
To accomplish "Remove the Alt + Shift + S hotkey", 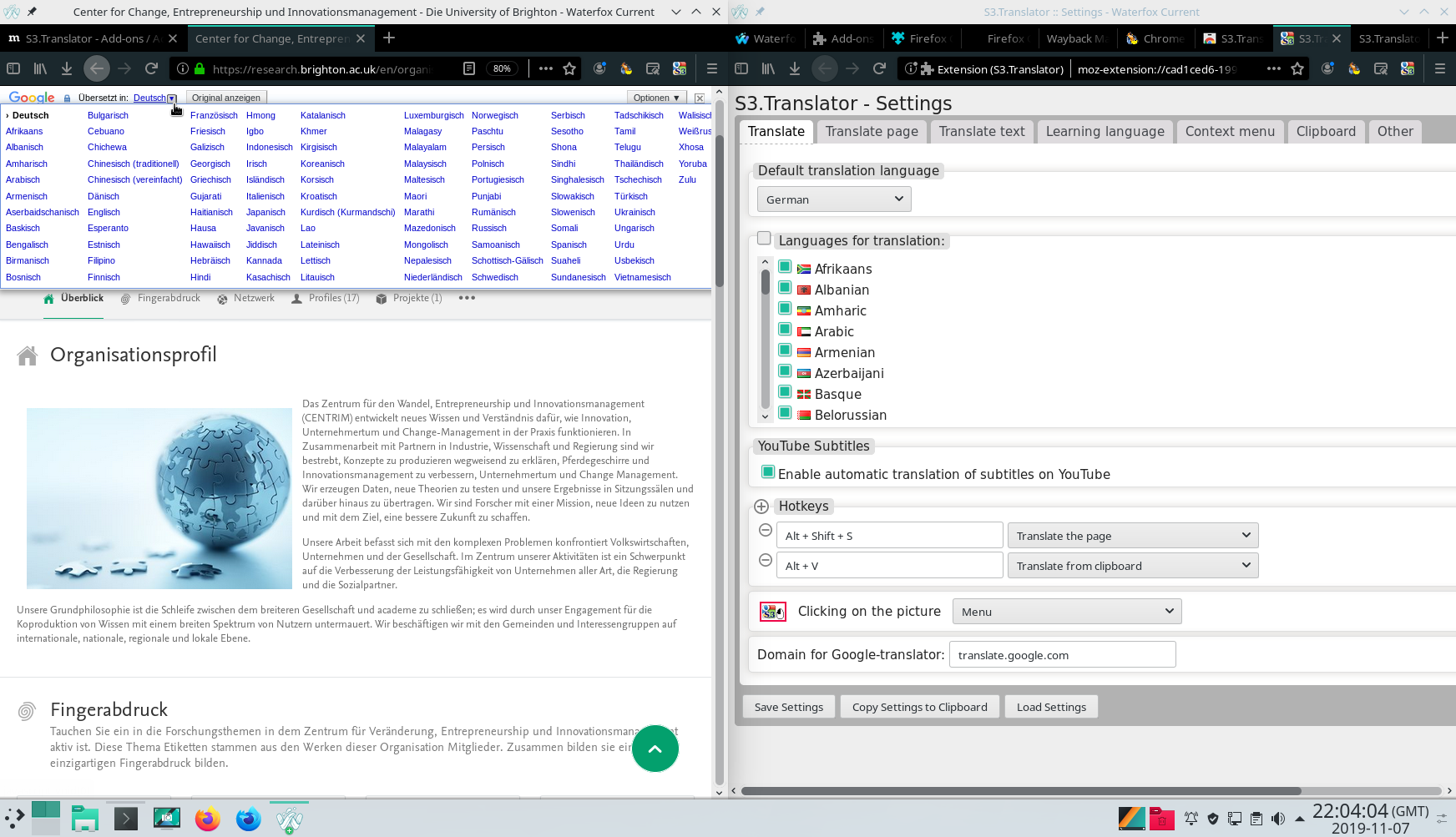I will [766, 530].
